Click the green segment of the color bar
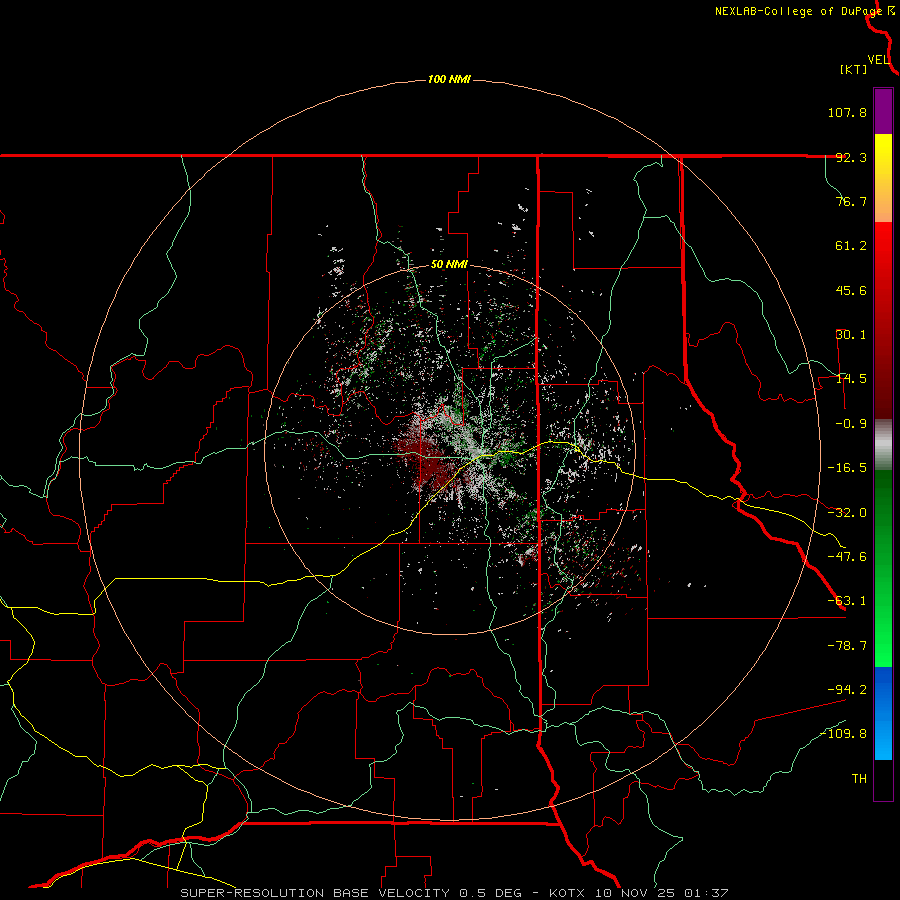 [x=883, y=568]
